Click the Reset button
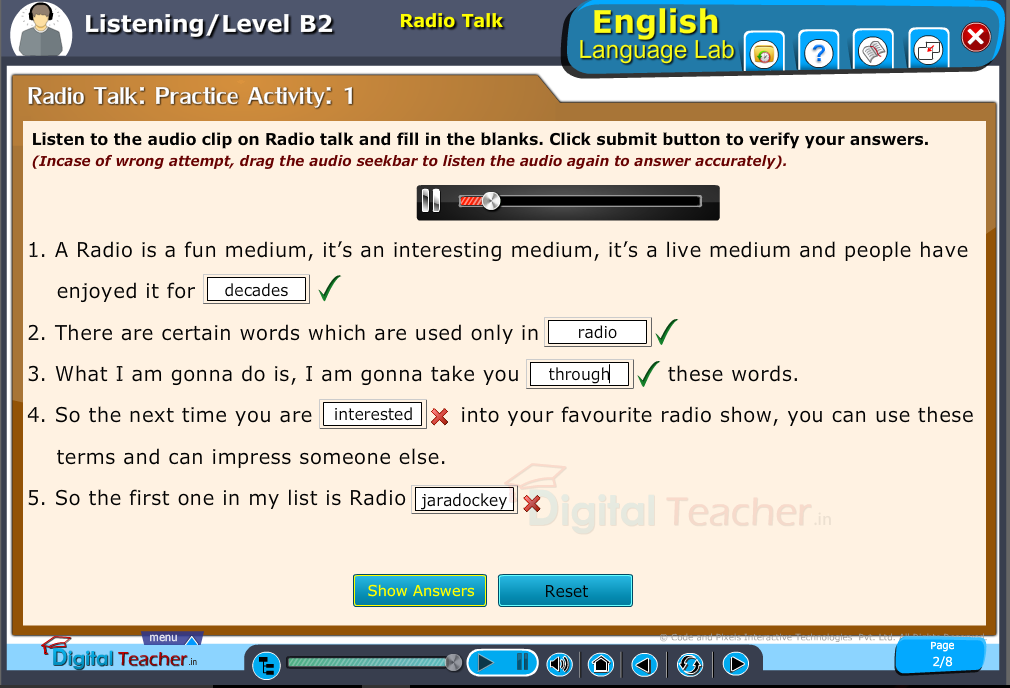The width and height of the screenshot is (1010, 688). tap(565, 591)
